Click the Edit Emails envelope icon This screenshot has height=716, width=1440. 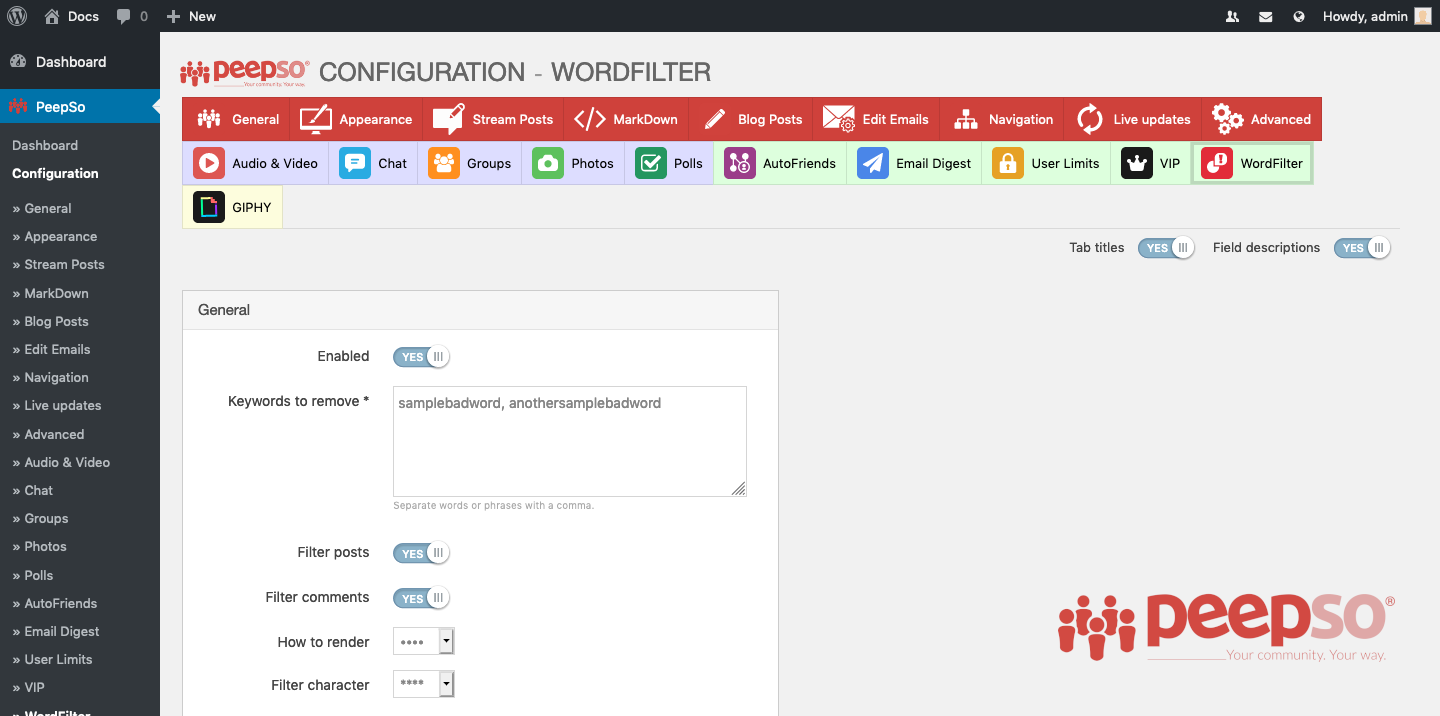(x=838, y=119)
